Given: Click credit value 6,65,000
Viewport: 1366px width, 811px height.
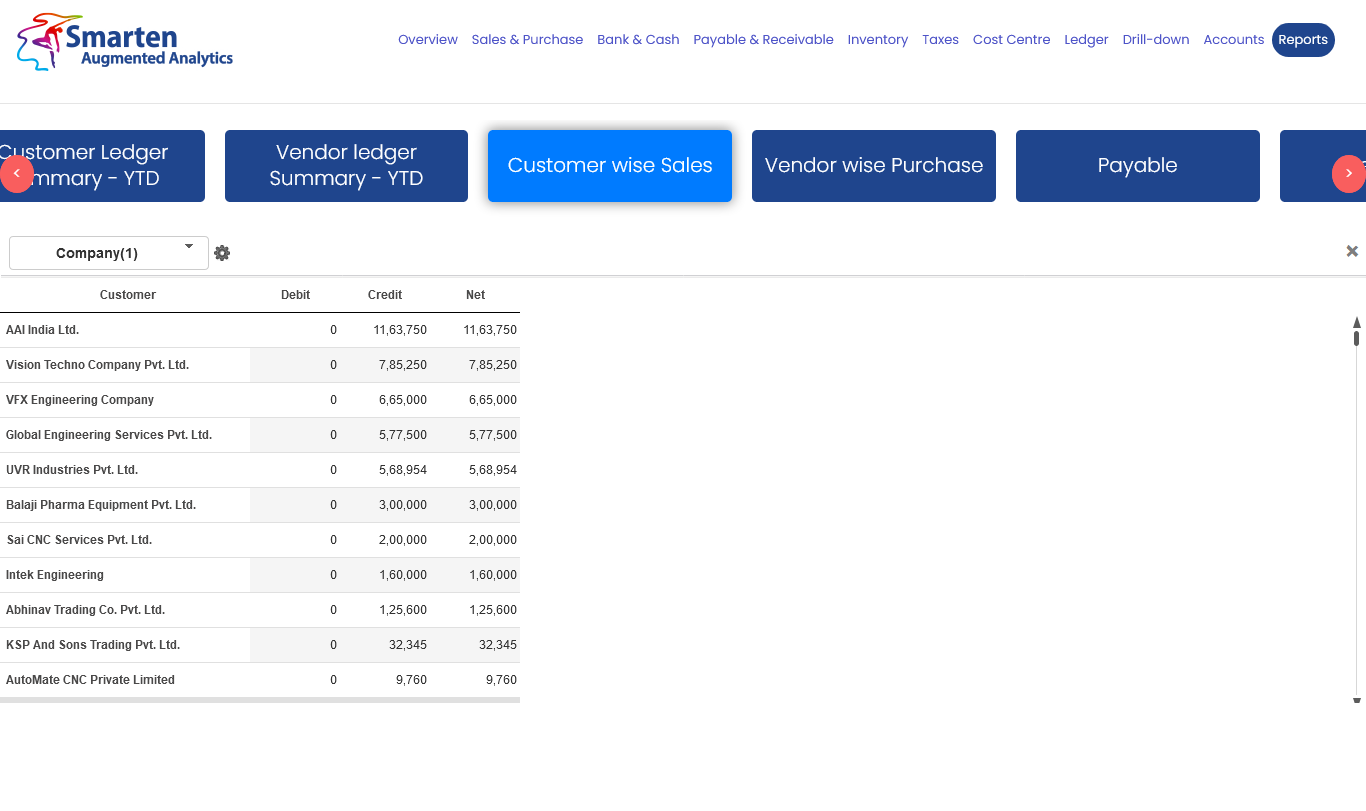Looking at the screenshot, I should click(403, 400).
